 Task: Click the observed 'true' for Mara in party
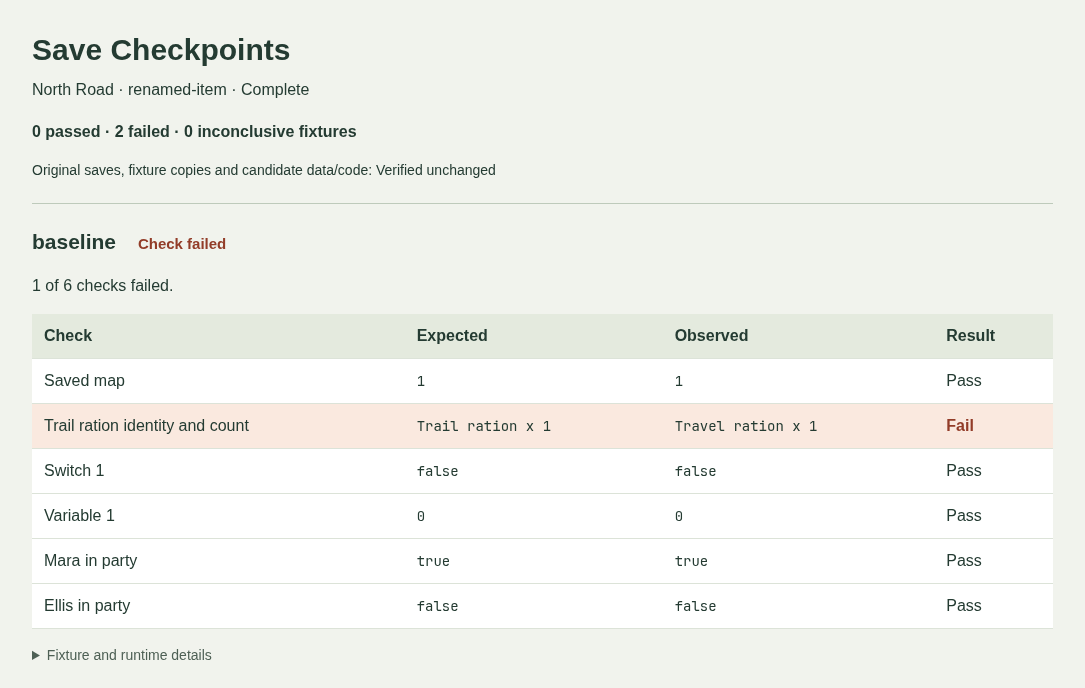(691, 561)
